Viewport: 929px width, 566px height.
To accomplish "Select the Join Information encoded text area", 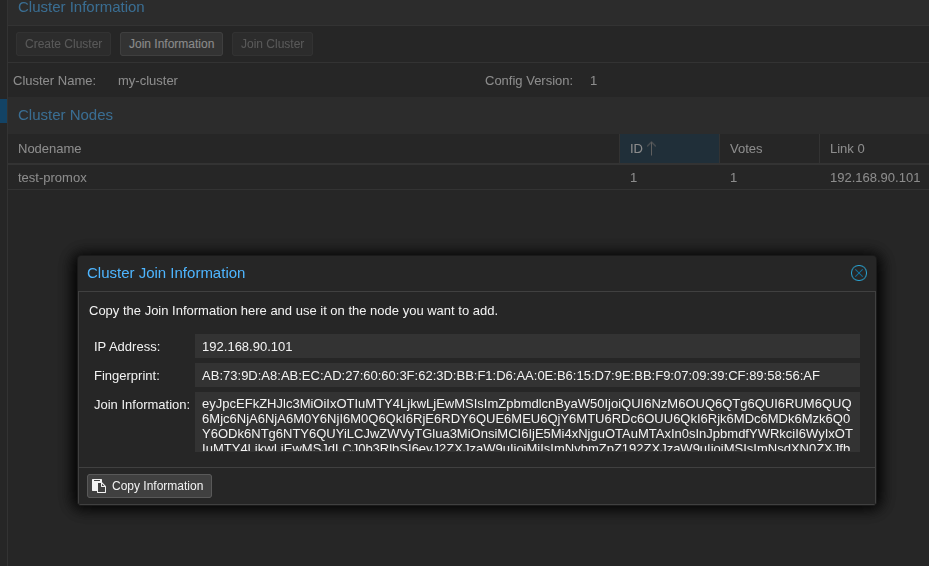I will (x=526, y=422).
